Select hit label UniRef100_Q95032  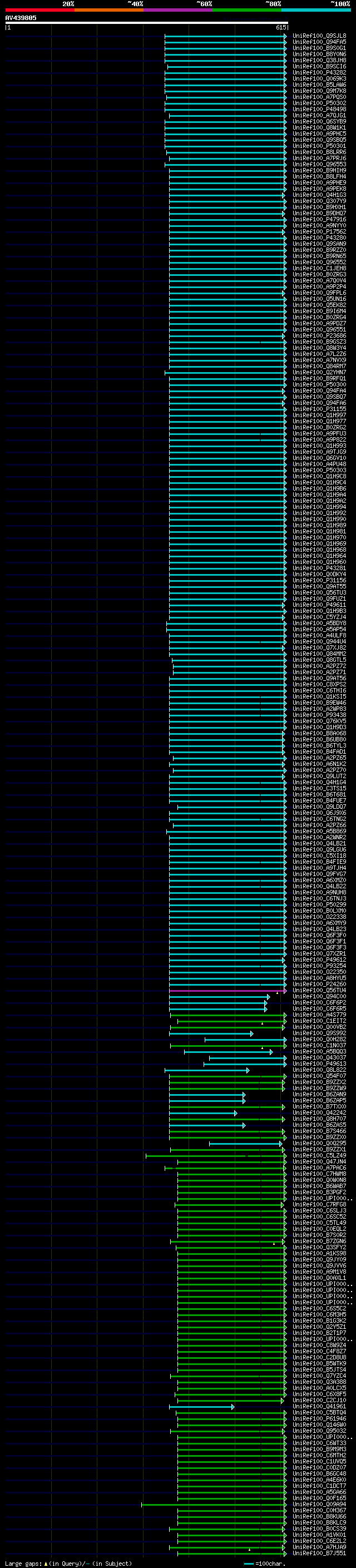(x=319, y=1431)
